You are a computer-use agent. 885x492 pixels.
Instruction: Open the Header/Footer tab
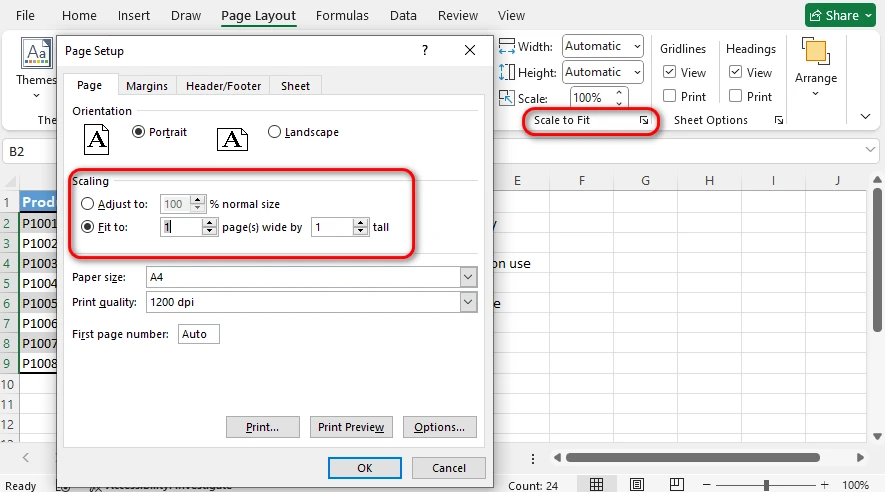(x=224, y=86)
